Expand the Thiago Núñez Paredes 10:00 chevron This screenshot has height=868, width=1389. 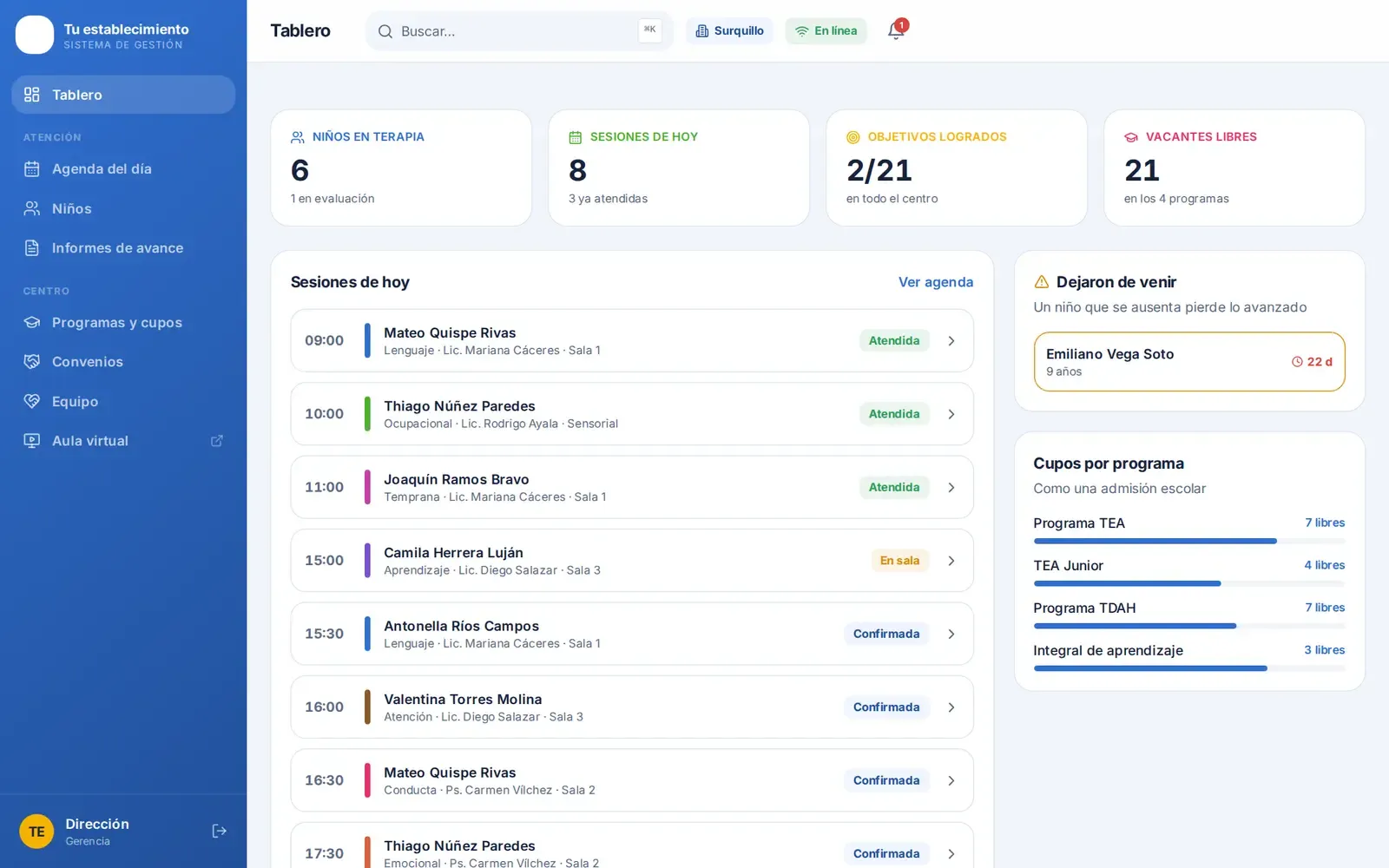951,414
